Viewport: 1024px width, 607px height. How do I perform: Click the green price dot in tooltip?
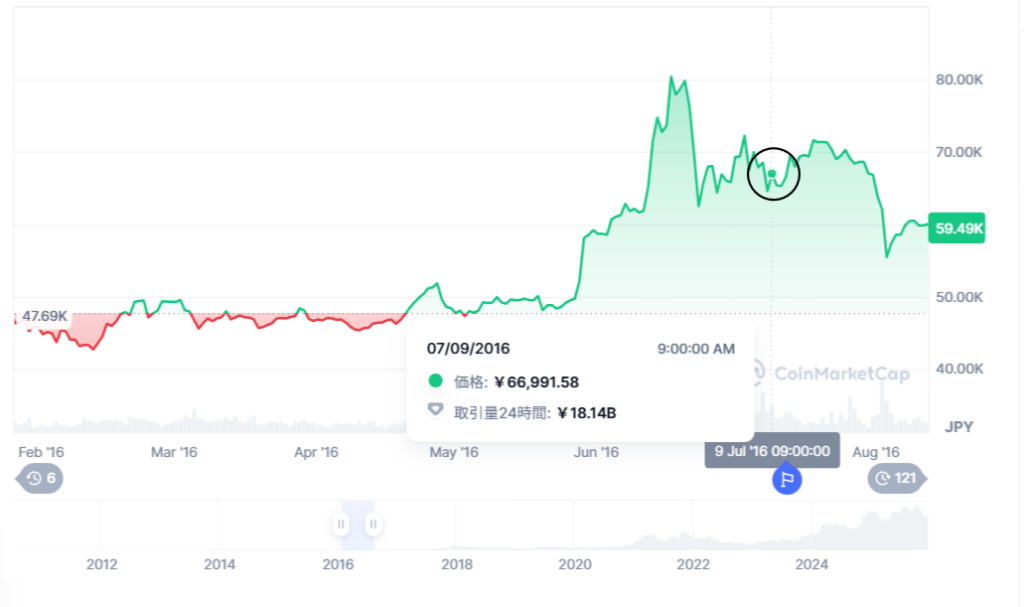coord(435,381)
